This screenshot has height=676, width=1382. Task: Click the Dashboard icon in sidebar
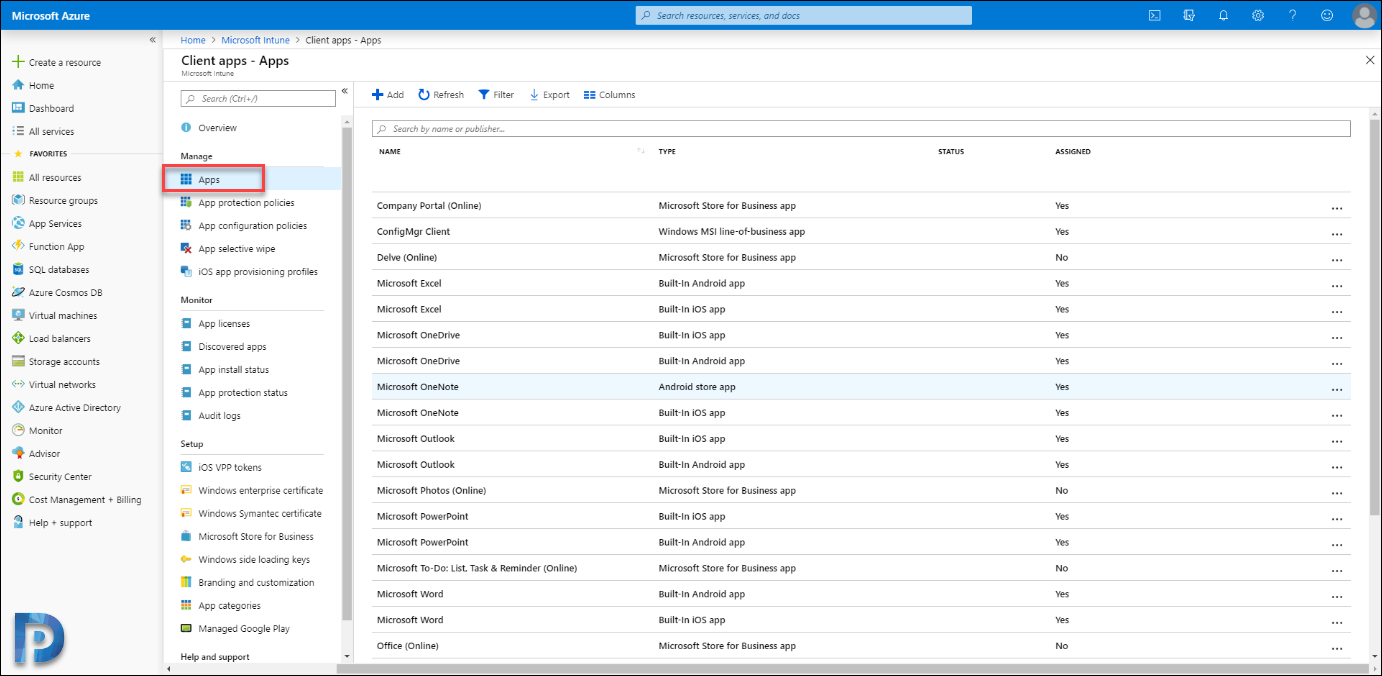click(x=18, y=108)
